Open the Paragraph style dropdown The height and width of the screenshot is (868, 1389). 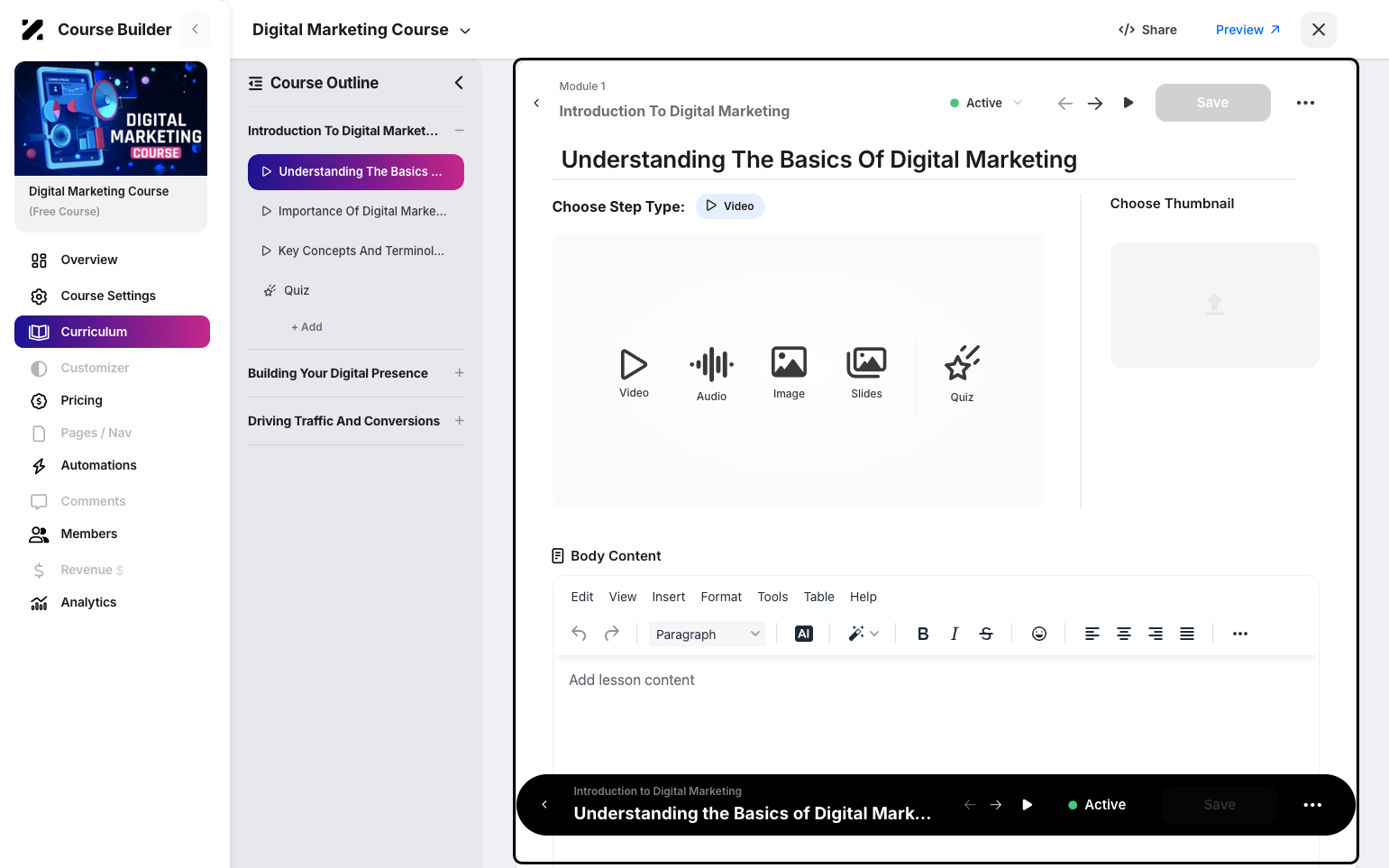pyautogui.click(x=708, y=634)
